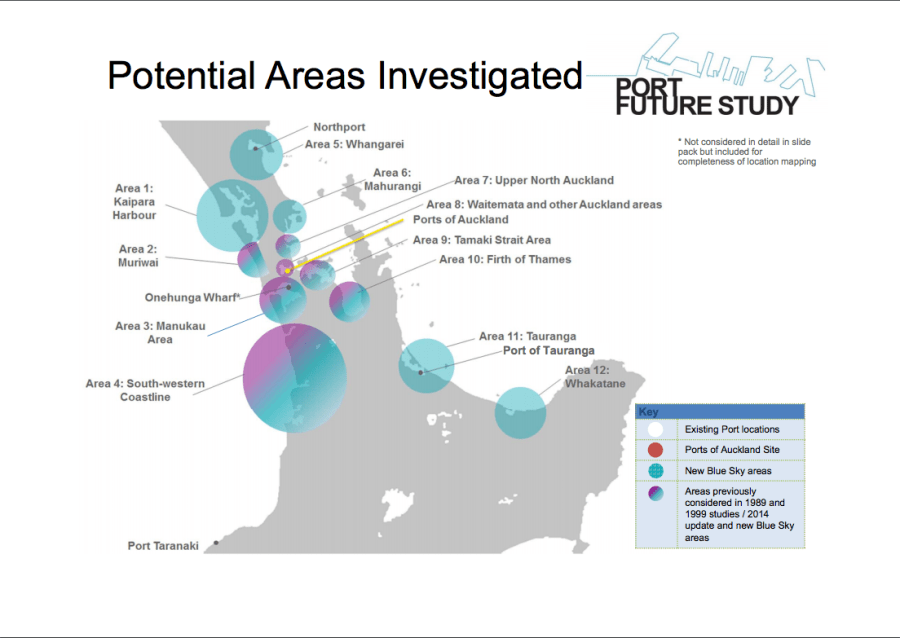Click the asterisk footnote text below the logo
Viewport: 900px width, 638px height.
pyautogui.click(x=747, y=151)
